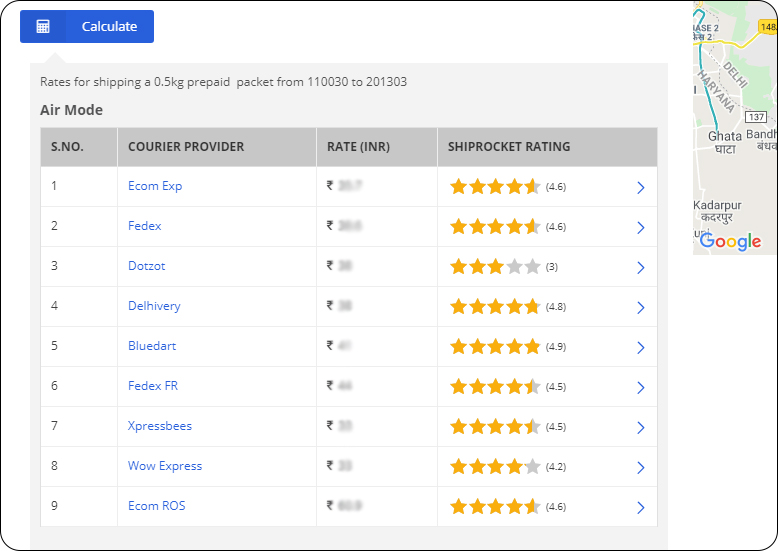
Task: Expand the Dotzot row chevron
Action: 641,268
